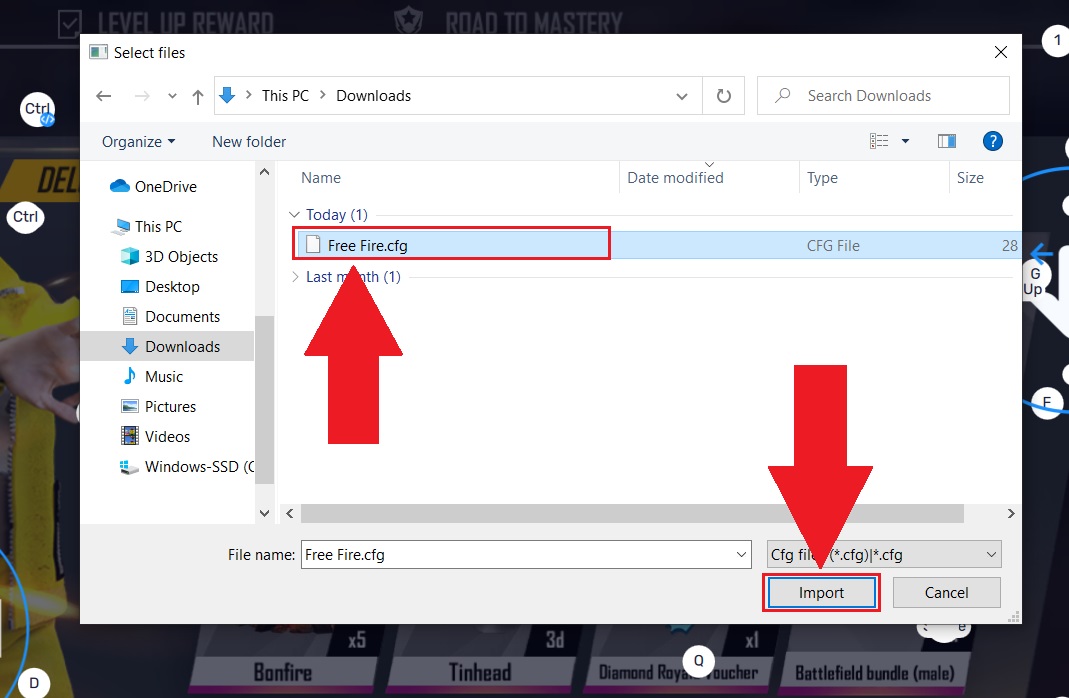Create a New folder

click(249, 142)
